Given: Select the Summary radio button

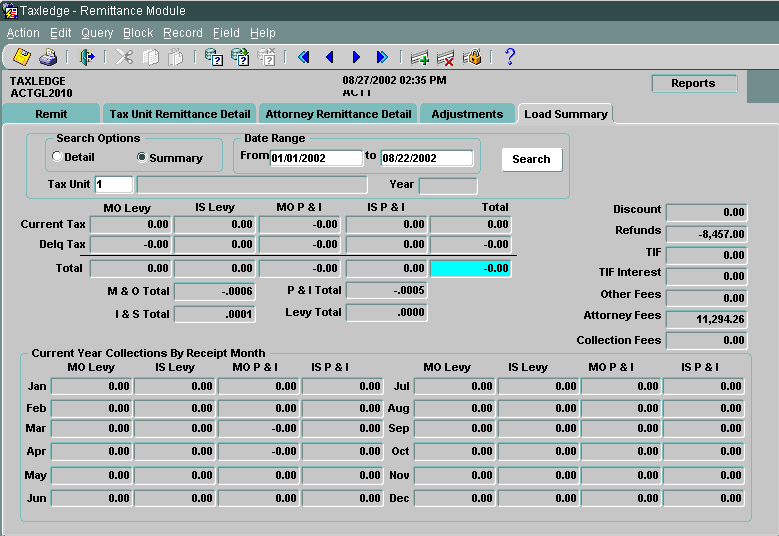Looking at the screenshot, I should 141,157.
